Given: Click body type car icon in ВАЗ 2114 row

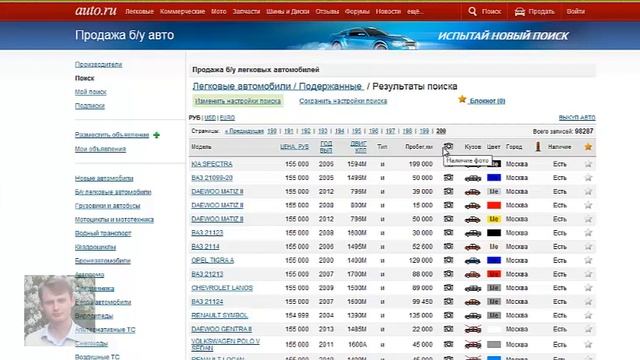Looking at the screenshot, I should (473, 247).
